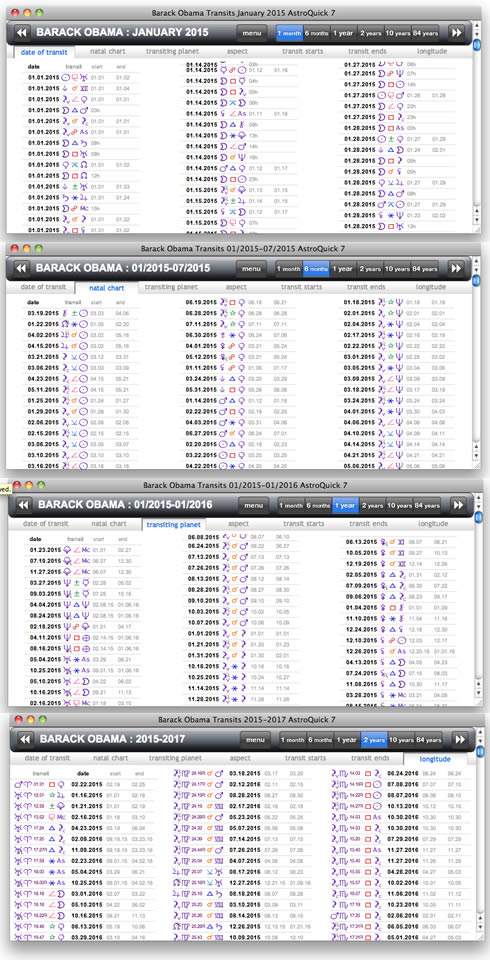Open transit ends tab, January 2015 window
This screenshot has width=490, height=960.
pyautogui.click(x=367, y=51)
